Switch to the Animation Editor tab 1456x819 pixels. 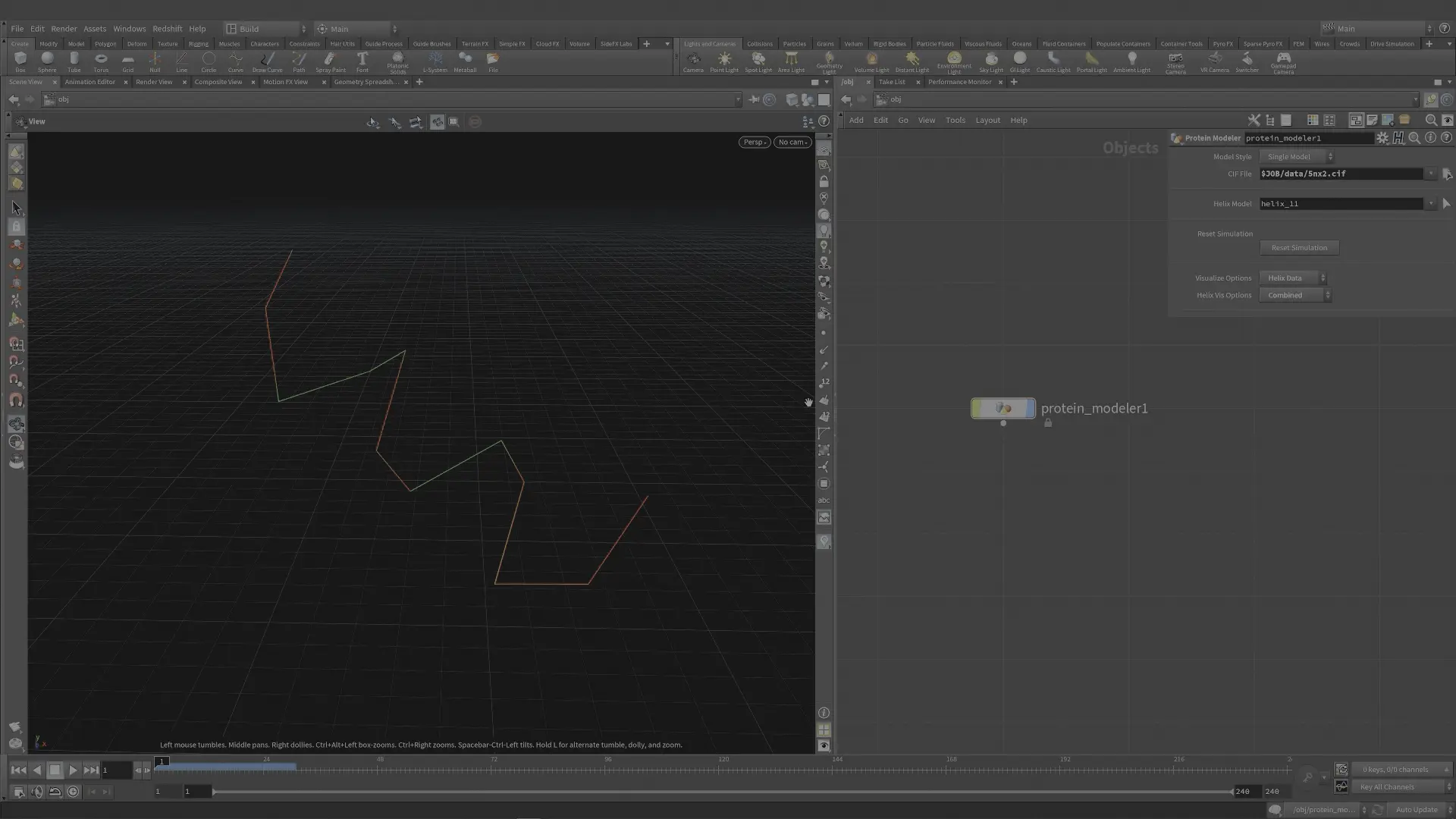click(x=90, y=82)
